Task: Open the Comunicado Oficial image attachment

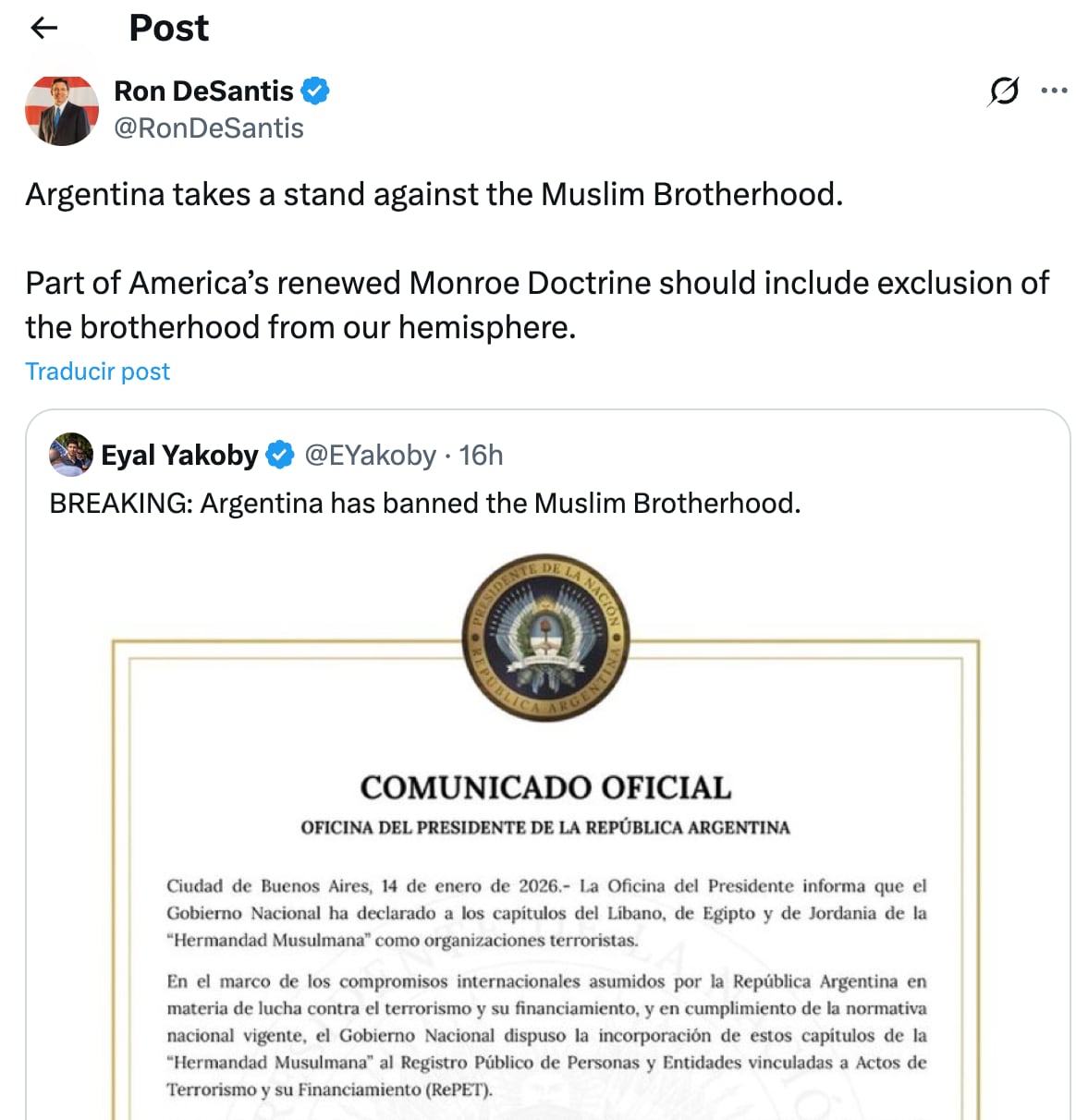Action: click(545, 832)
